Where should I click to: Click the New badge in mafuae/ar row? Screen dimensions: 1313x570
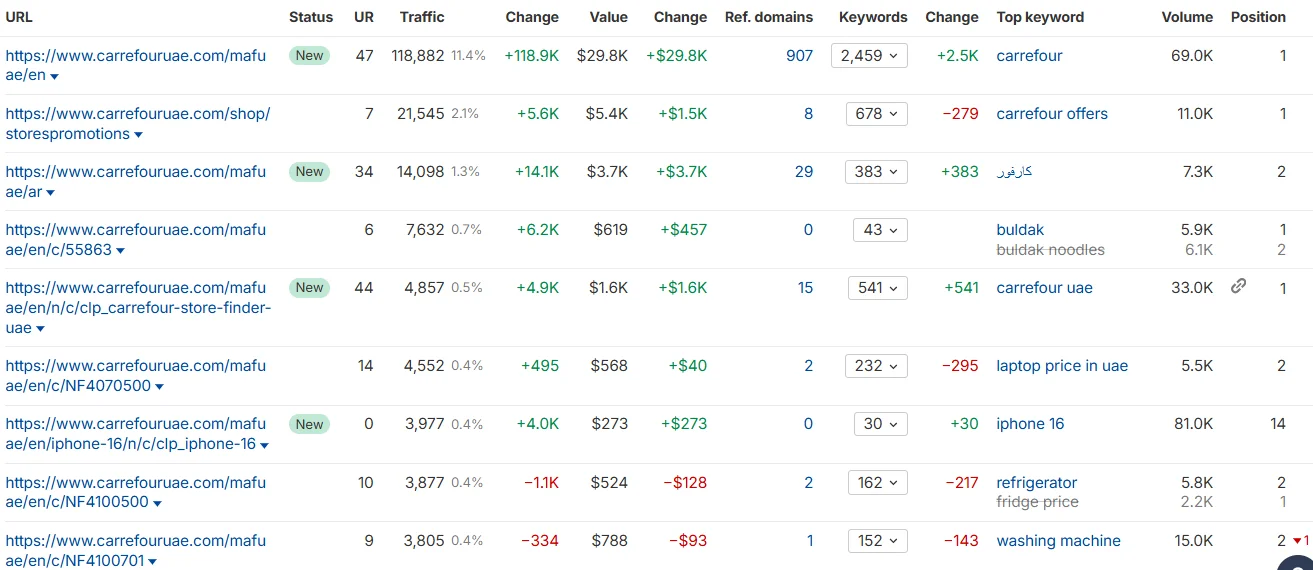310,171
